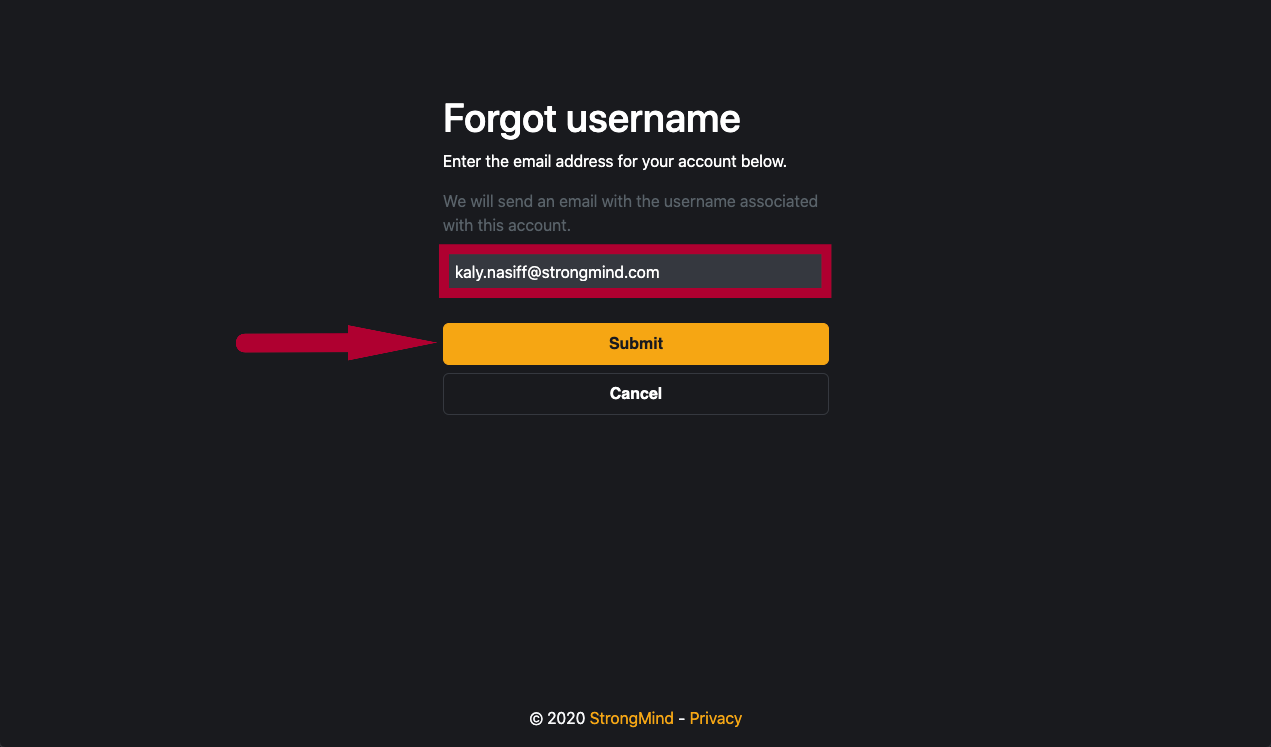
Task: Open the Privacy link in footer
Action: point(716,718)
